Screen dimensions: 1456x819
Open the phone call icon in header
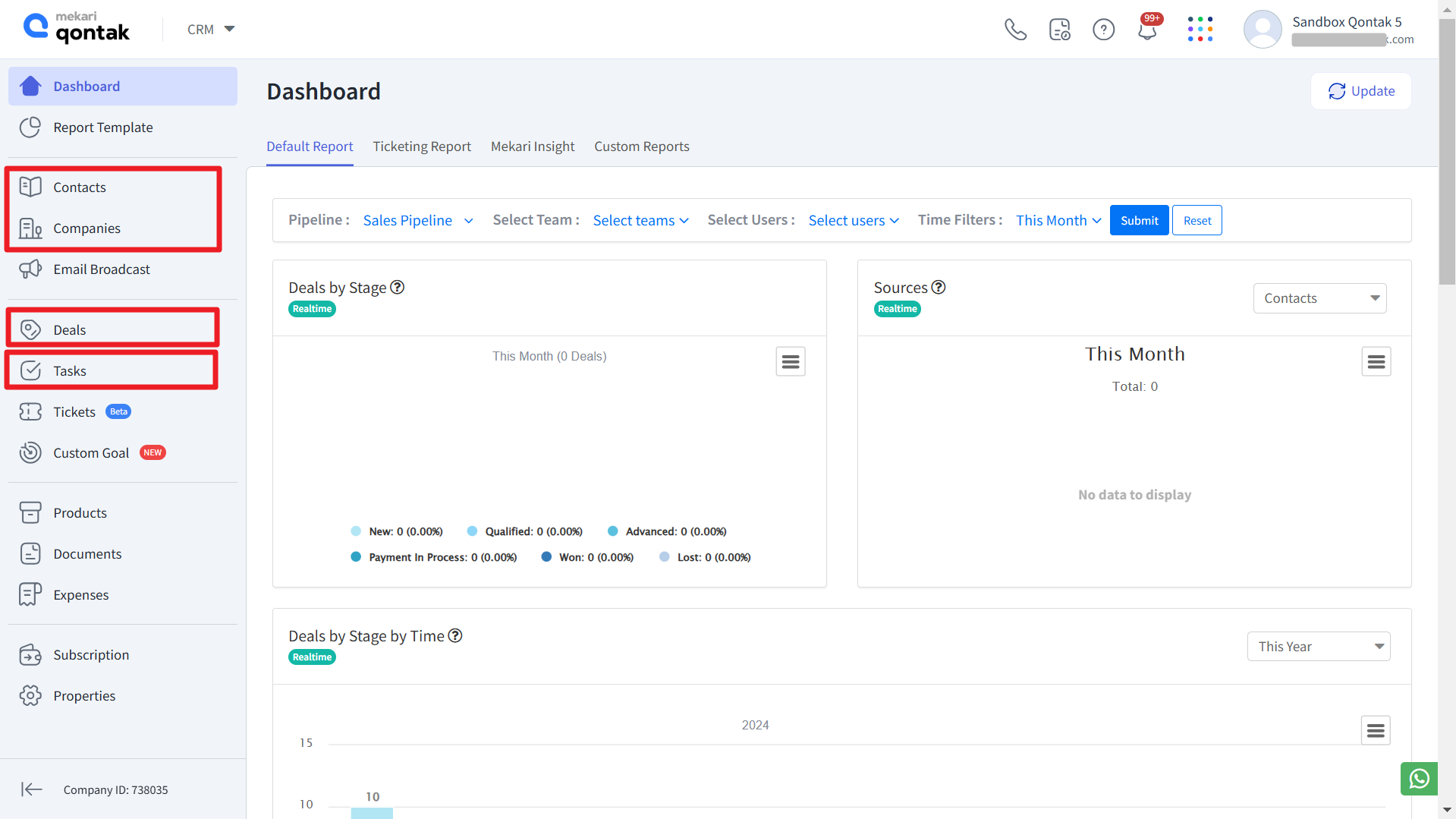coord(1015,30)
